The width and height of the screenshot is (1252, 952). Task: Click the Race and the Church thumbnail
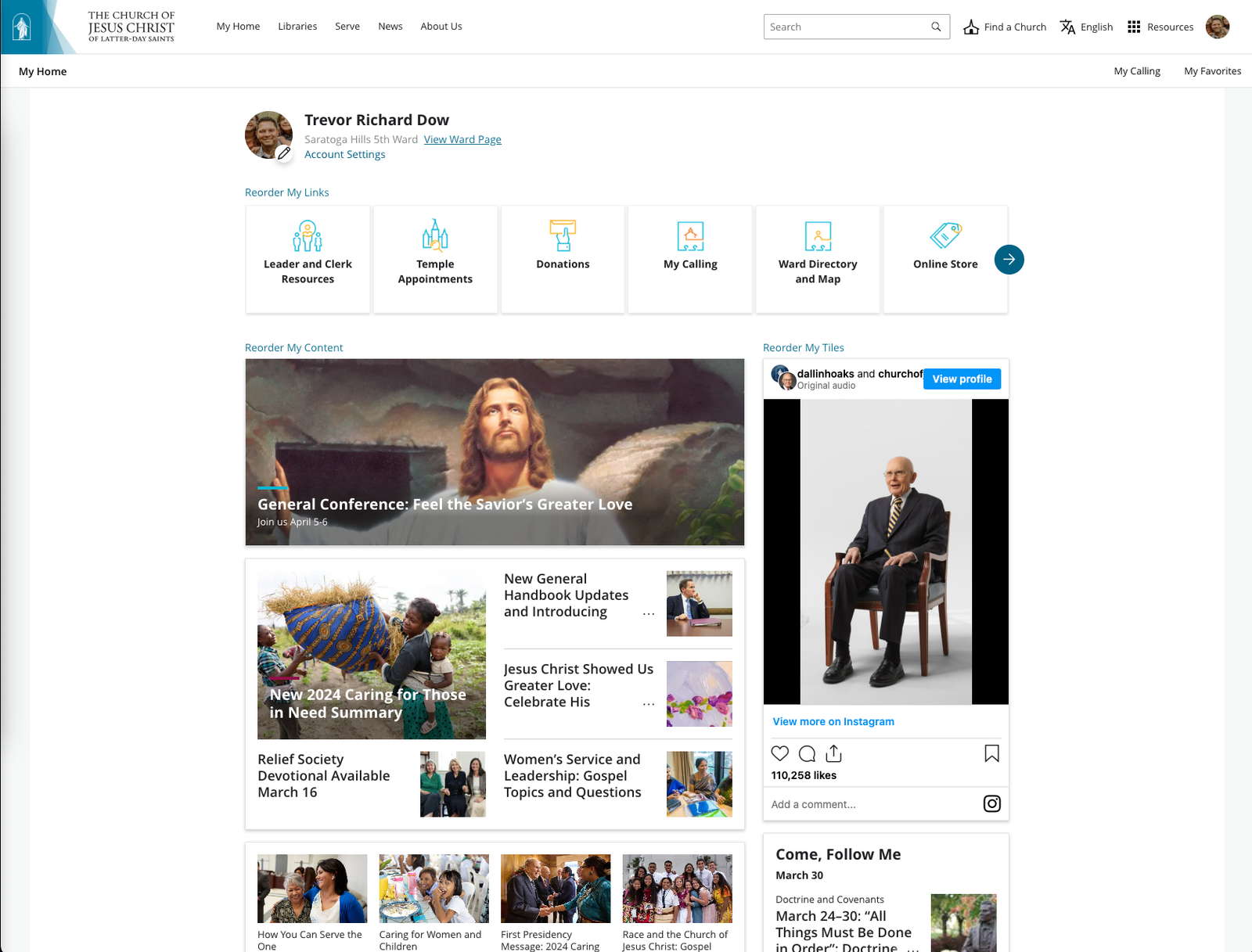678,889
